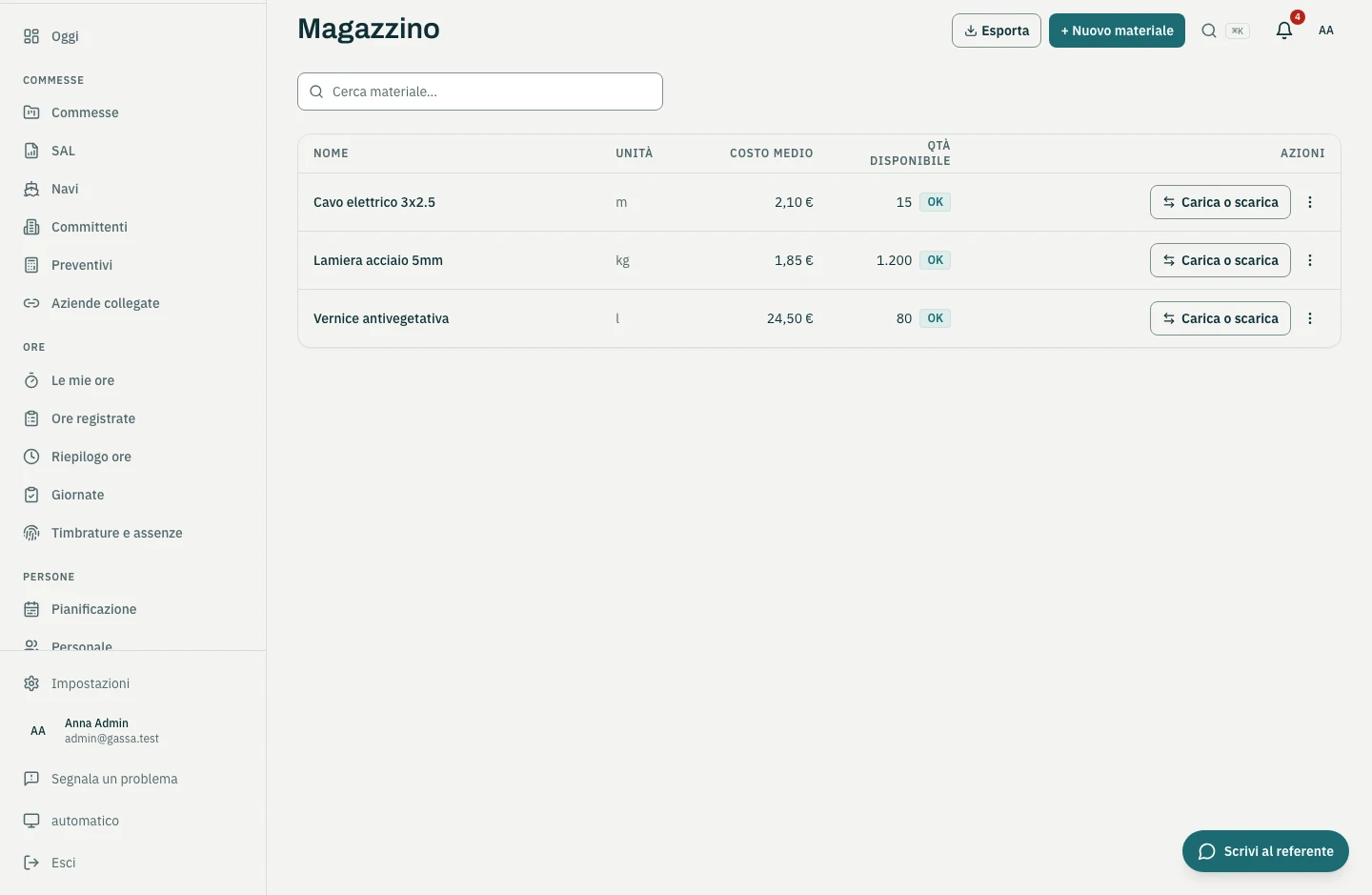Click the Nuovo materiale button
Viewport: 1372px width, 895px height.
pyautogui.click(x=1117, y=31)
